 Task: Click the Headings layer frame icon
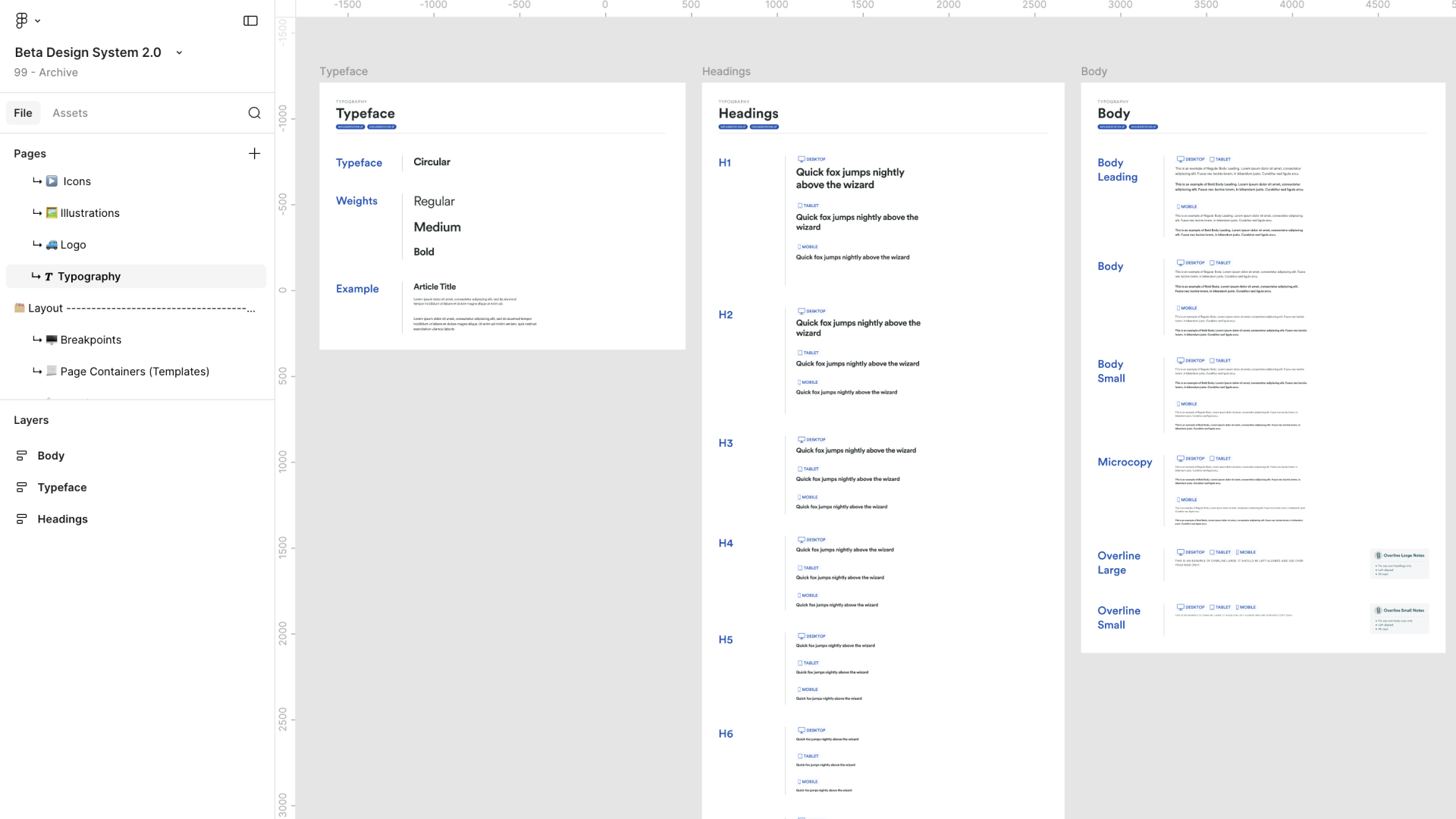[x=22, y=519]
